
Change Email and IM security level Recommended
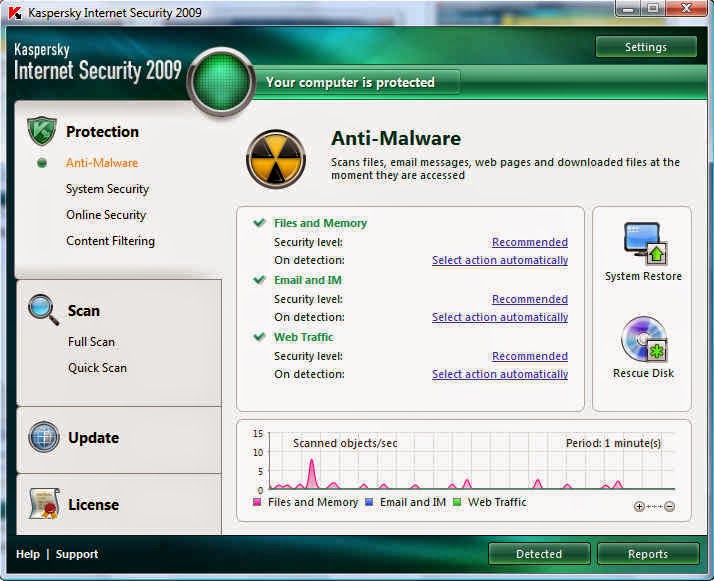[x=530, y=299]
